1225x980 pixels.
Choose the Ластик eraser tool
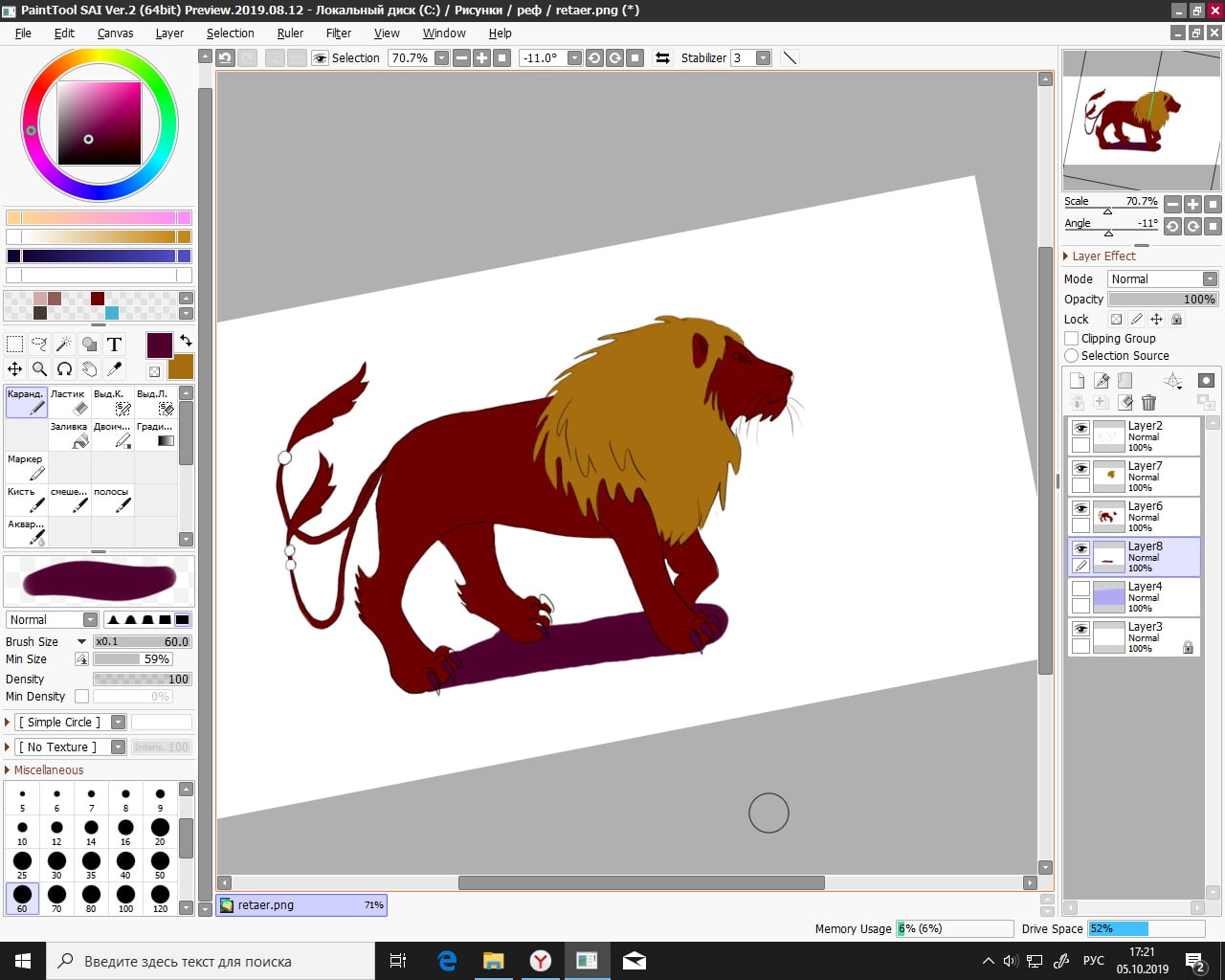(70, 402)
